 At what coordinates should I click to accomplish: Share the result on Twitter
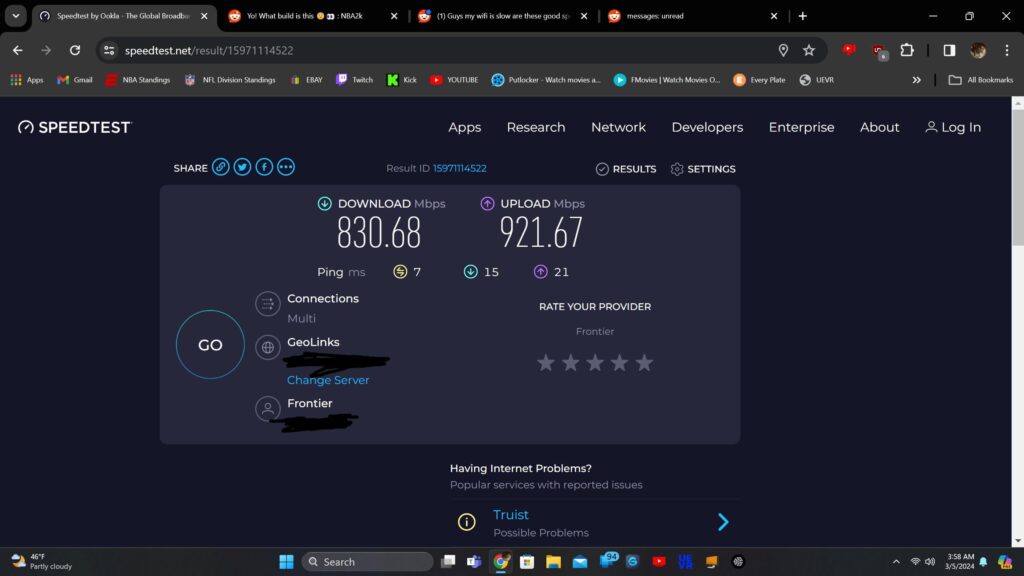[242, 167]
